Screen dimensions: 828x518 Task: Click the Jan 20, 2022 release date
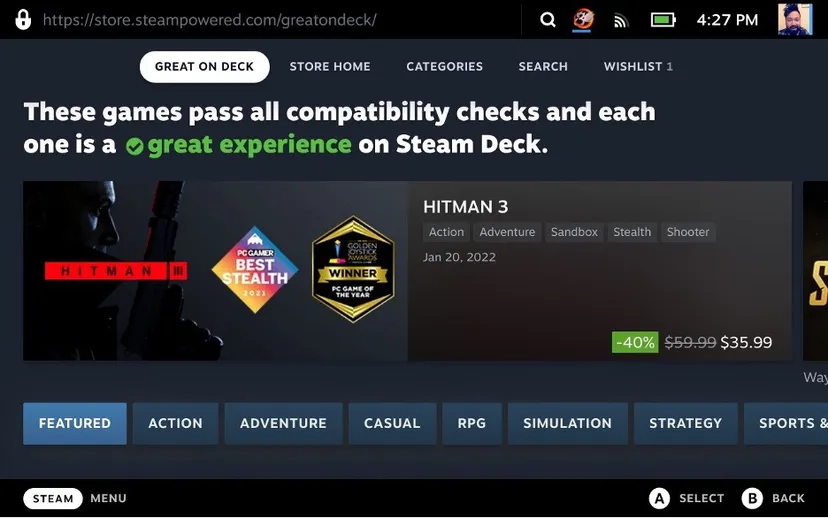pyautogui.click(x=459, y=257)
